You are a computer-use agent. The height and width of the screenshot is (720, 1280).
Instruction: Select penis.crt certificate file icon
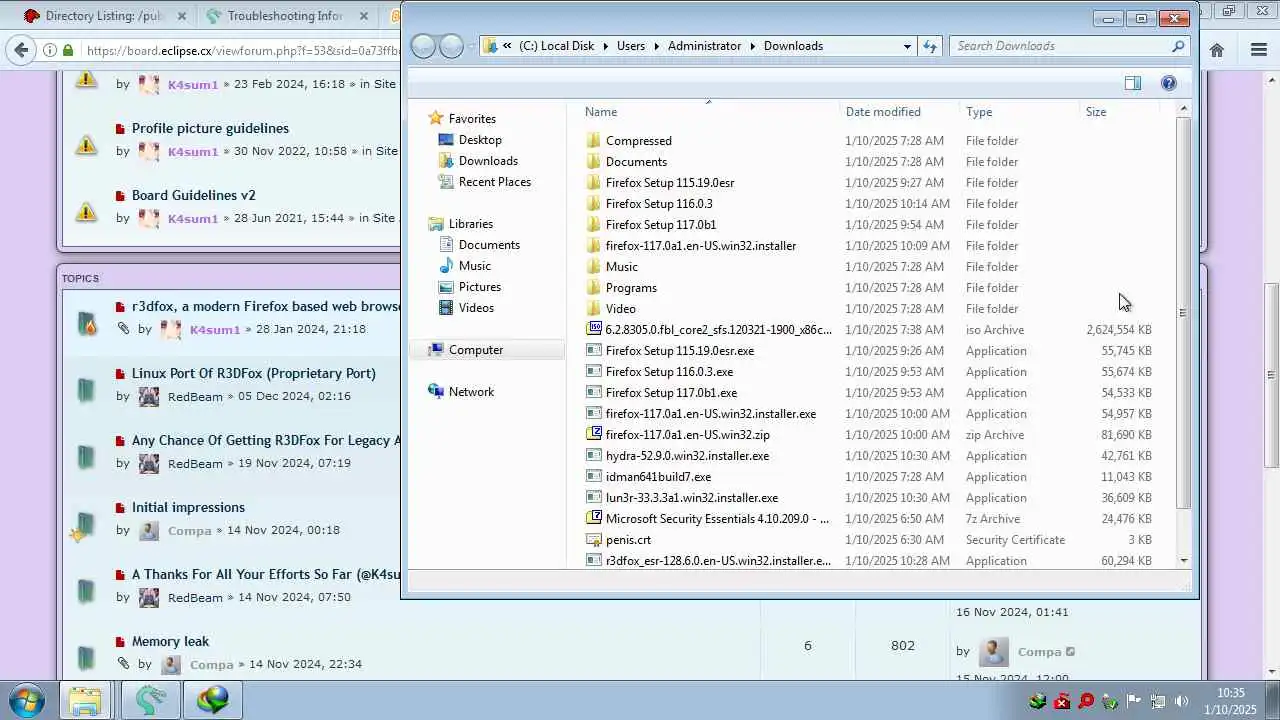point(594,539)
